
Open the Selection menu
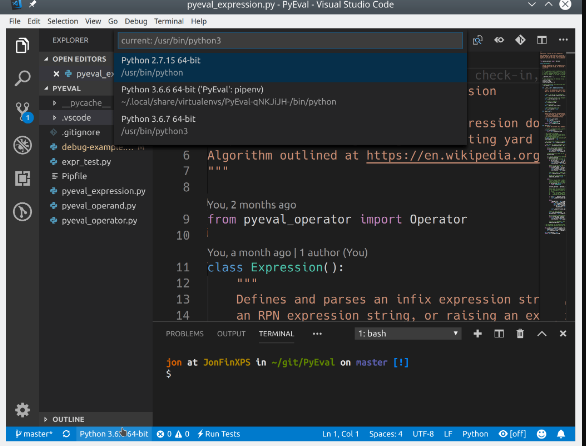pos(62,21)
